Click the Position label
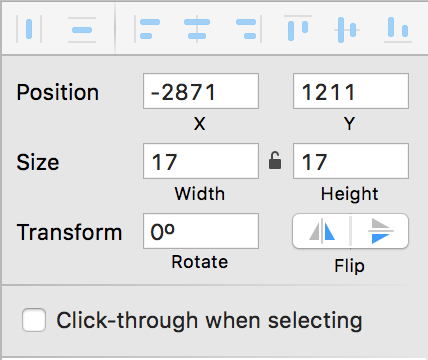428x360 pixels. 58,92
